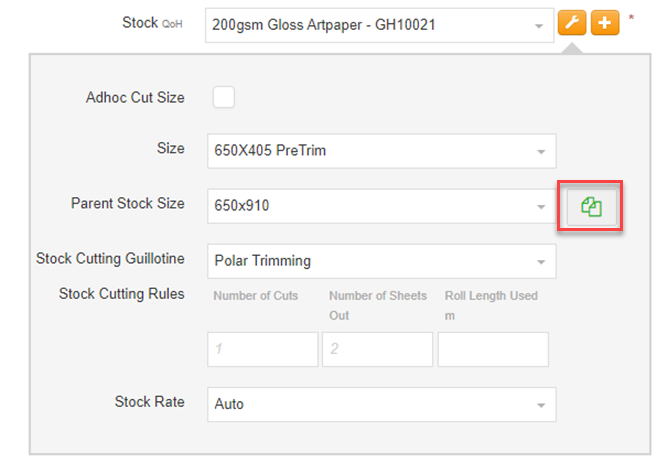
Task: Click the green sheets icon beside Parent Stock Size
Action: click(x=591, y=207)
